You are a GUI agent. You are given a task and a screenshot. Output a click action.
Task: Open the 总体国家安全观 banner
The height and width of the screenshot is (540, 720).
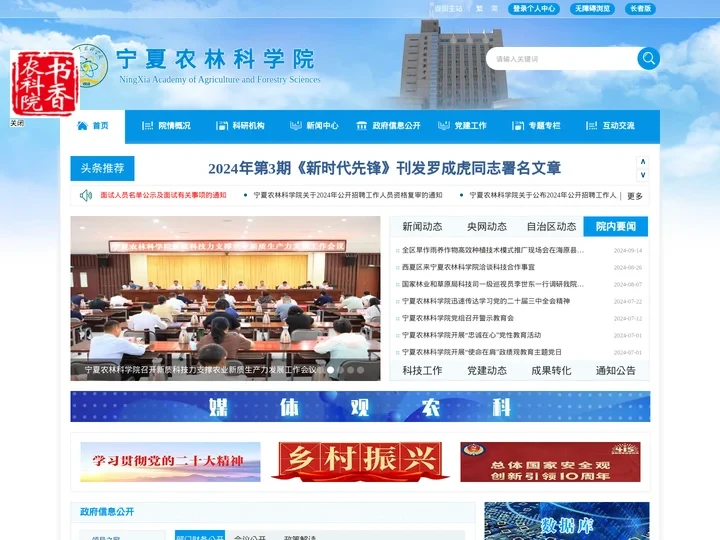coord(550,462)
